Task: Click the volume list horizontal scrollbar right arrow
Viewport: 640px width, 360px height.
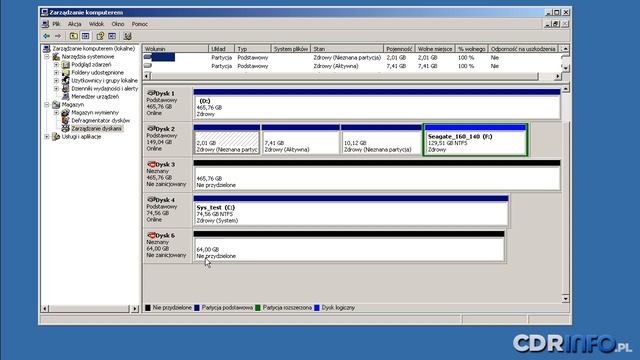Action: pos(558,76)
